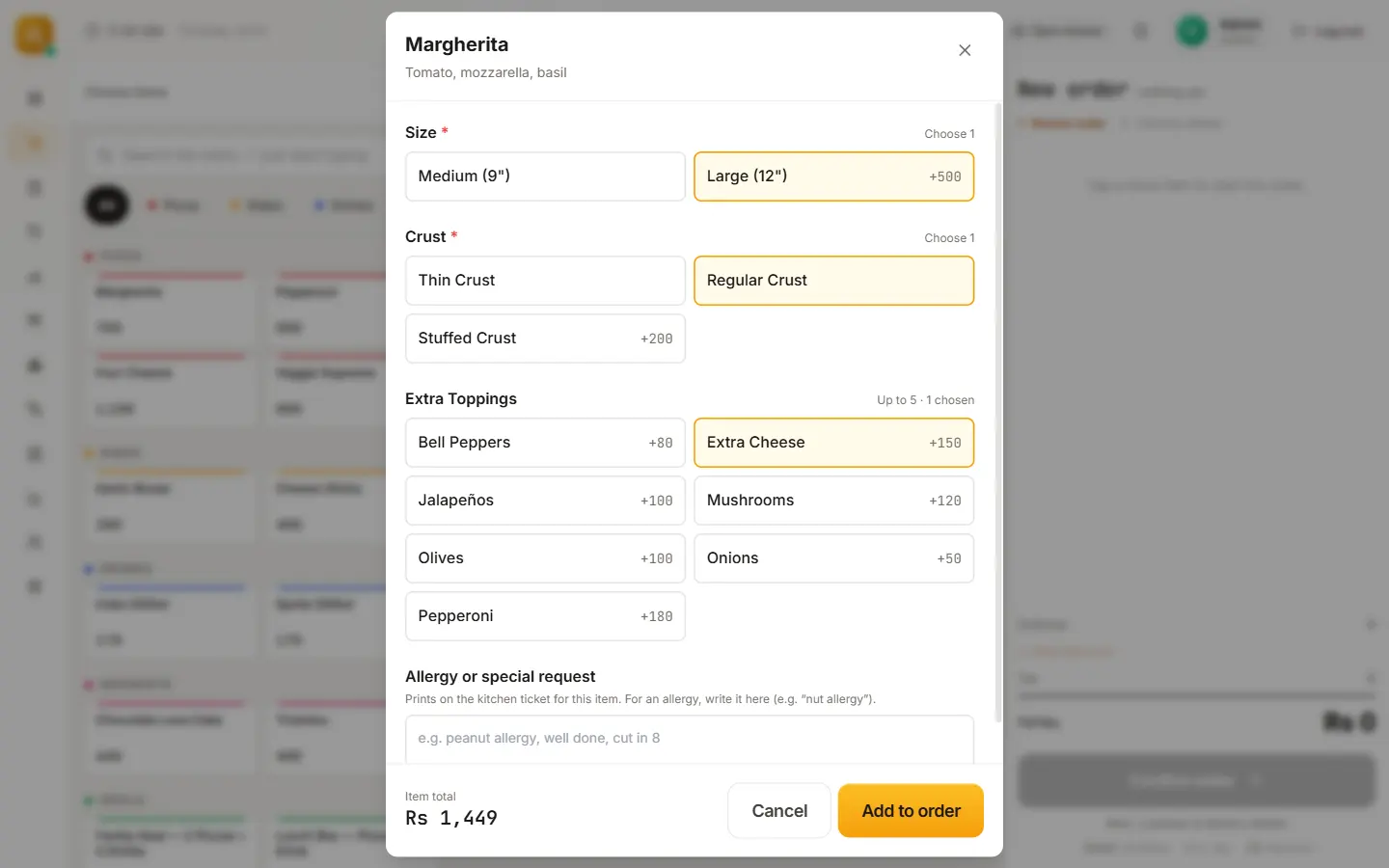The image size is (1389, 868).
Task: Click the Item total Rs 1,449
Action: click(x=451, y=809)
